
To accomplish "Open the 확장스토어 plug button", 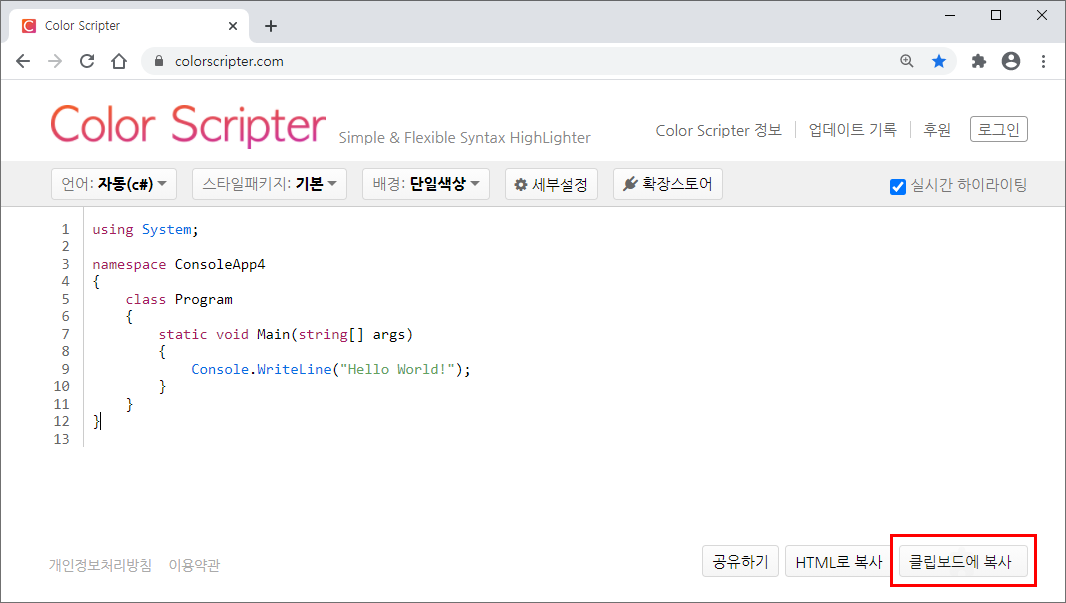I will pyautogui.click(x=668, y=184).
